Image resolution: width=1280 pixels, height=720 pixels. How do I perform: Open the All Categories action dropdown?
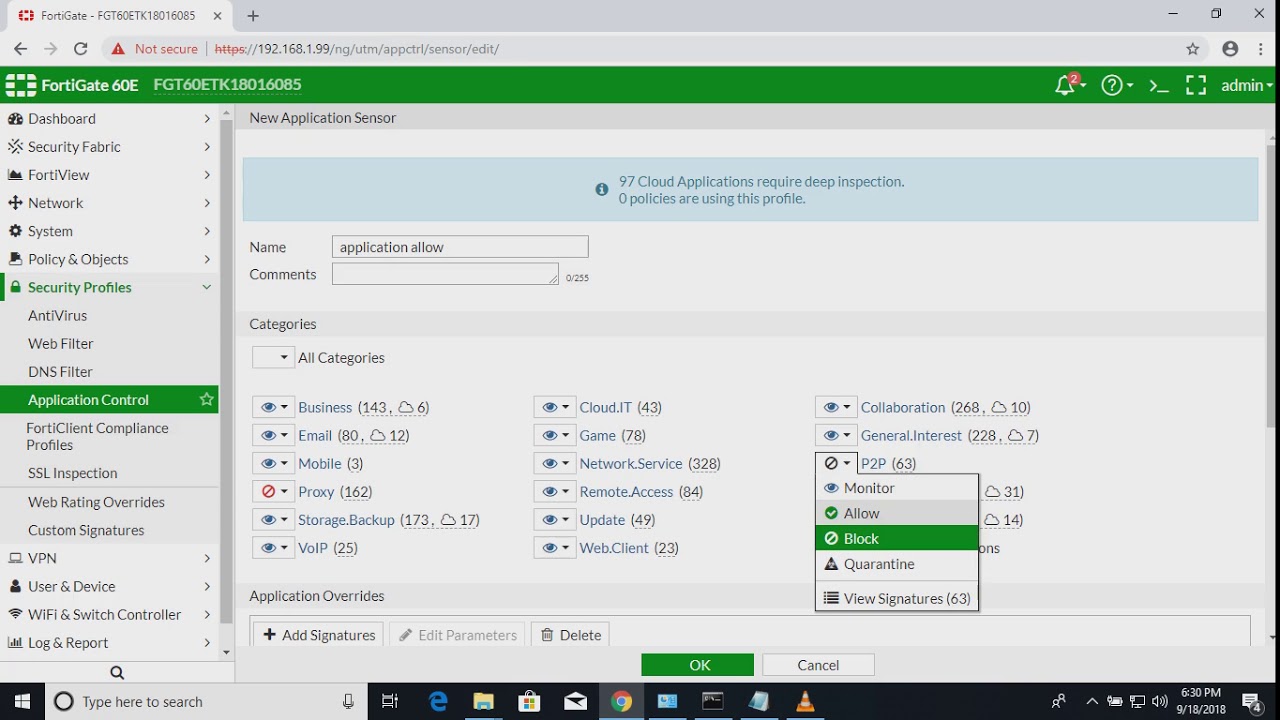(273, 357)
